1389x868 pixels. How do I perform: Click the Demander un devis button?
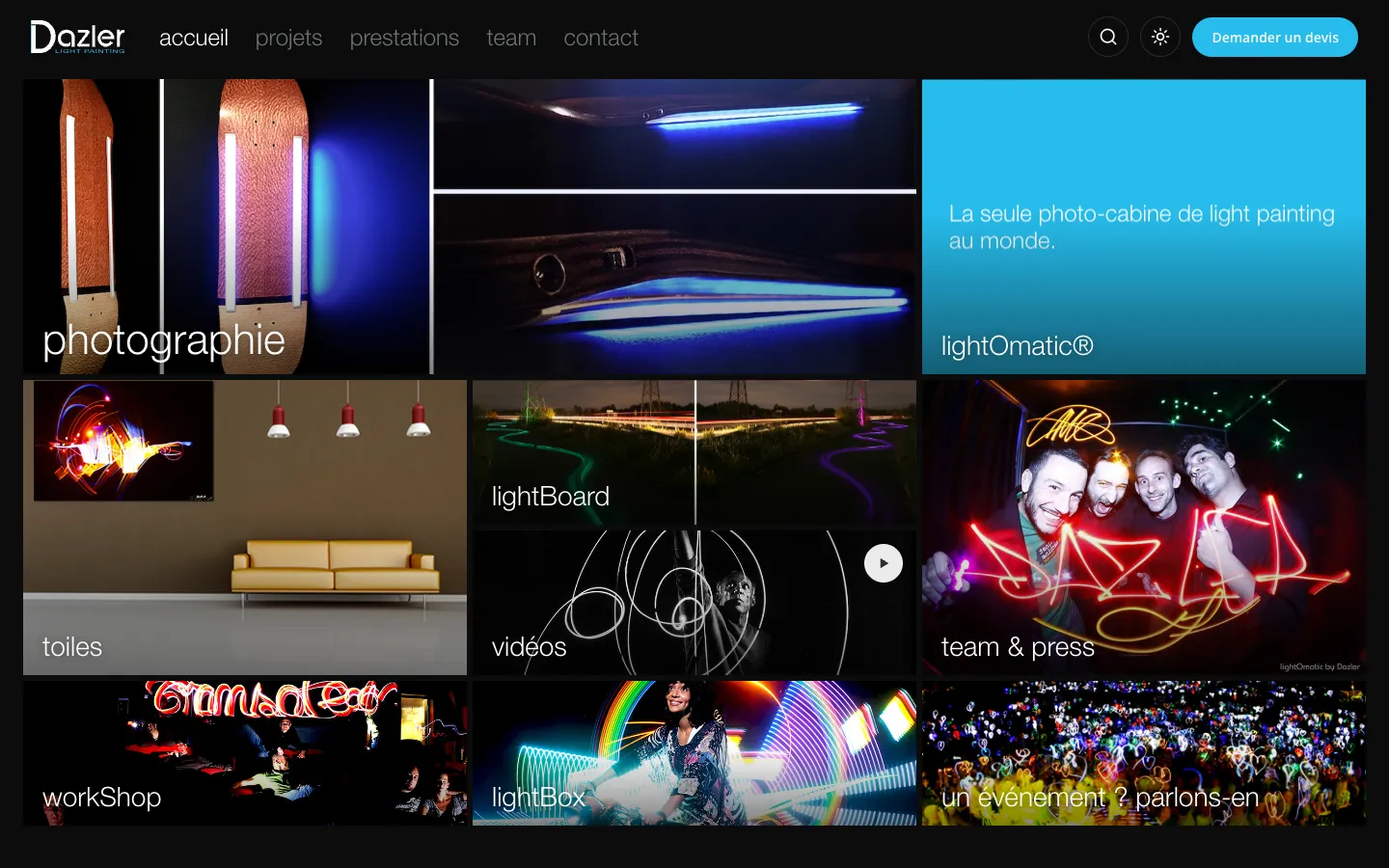(1275, 38)
